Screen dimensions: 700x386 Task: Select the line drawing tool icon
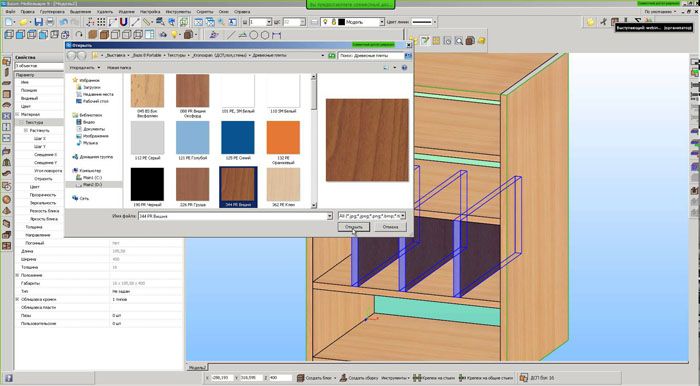click(x=231, y=35)
